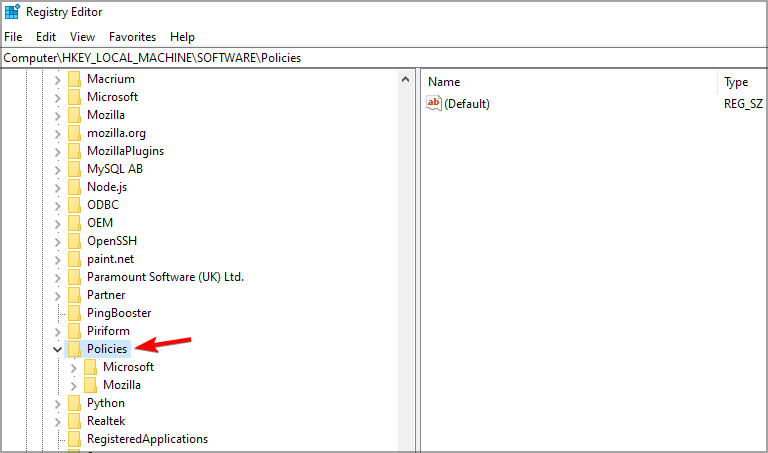
Task: Select the Policies key
Action: pyautogui.click(x=107, y=349)
